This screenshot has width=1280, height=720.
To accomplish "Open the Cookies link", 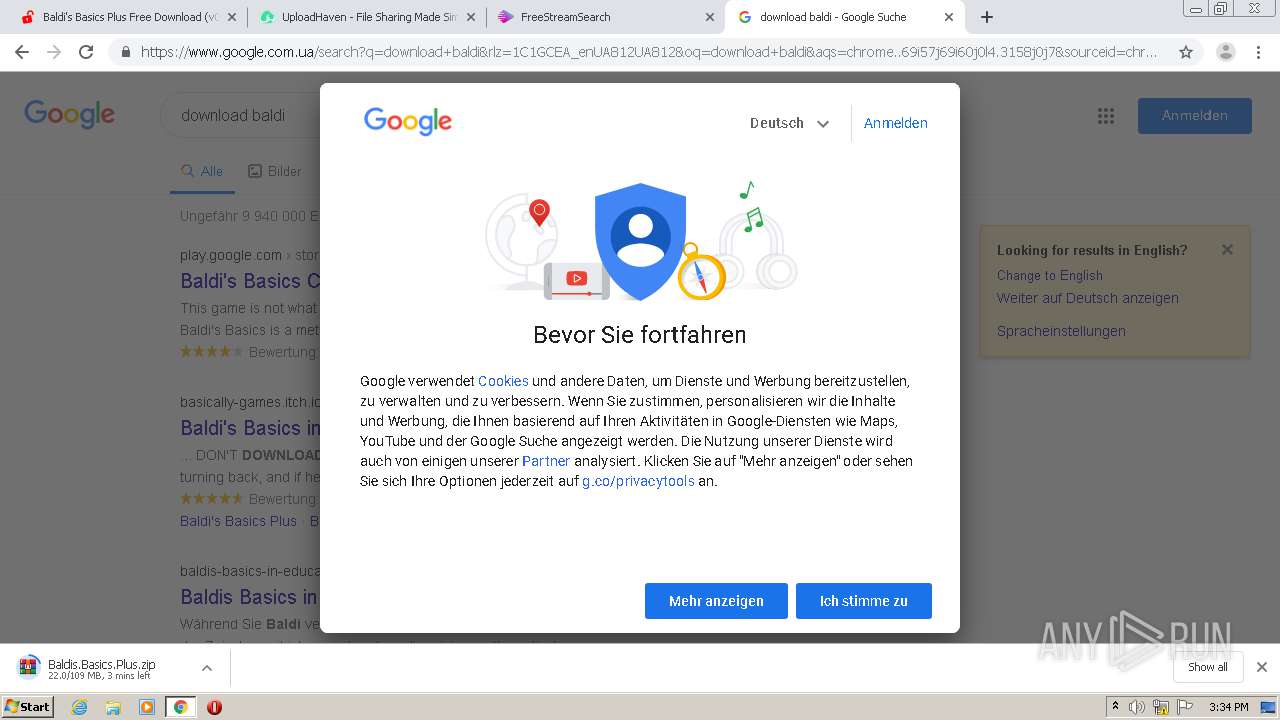I will pyautogui.click(x=503, y=381).
